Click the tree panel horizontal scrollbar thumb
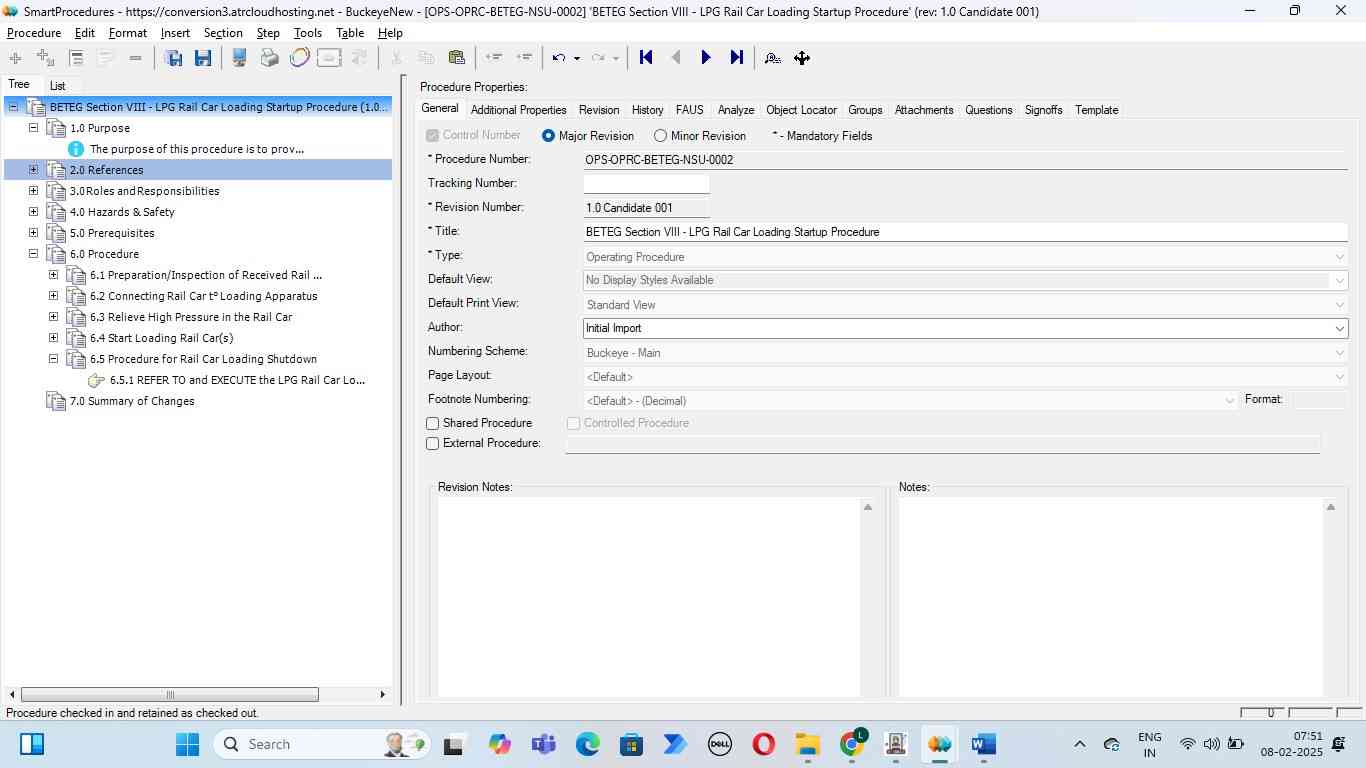 170,695
